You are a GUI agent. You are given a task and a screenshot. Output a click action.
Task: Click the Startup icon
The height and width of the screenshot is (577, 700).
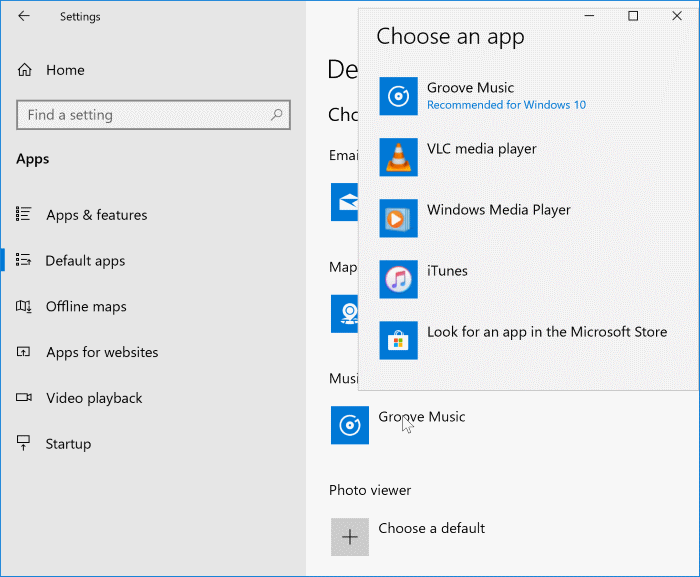click(23, 443)
